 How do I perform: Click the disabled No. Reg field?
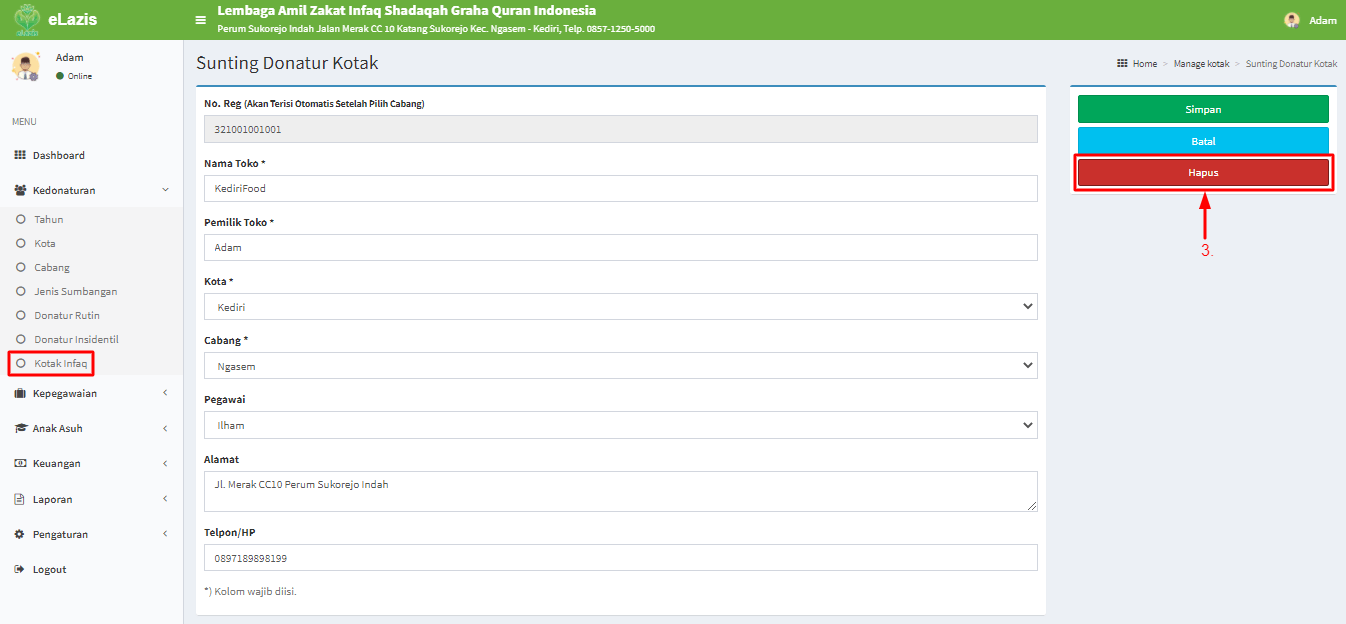click(621, 129)
